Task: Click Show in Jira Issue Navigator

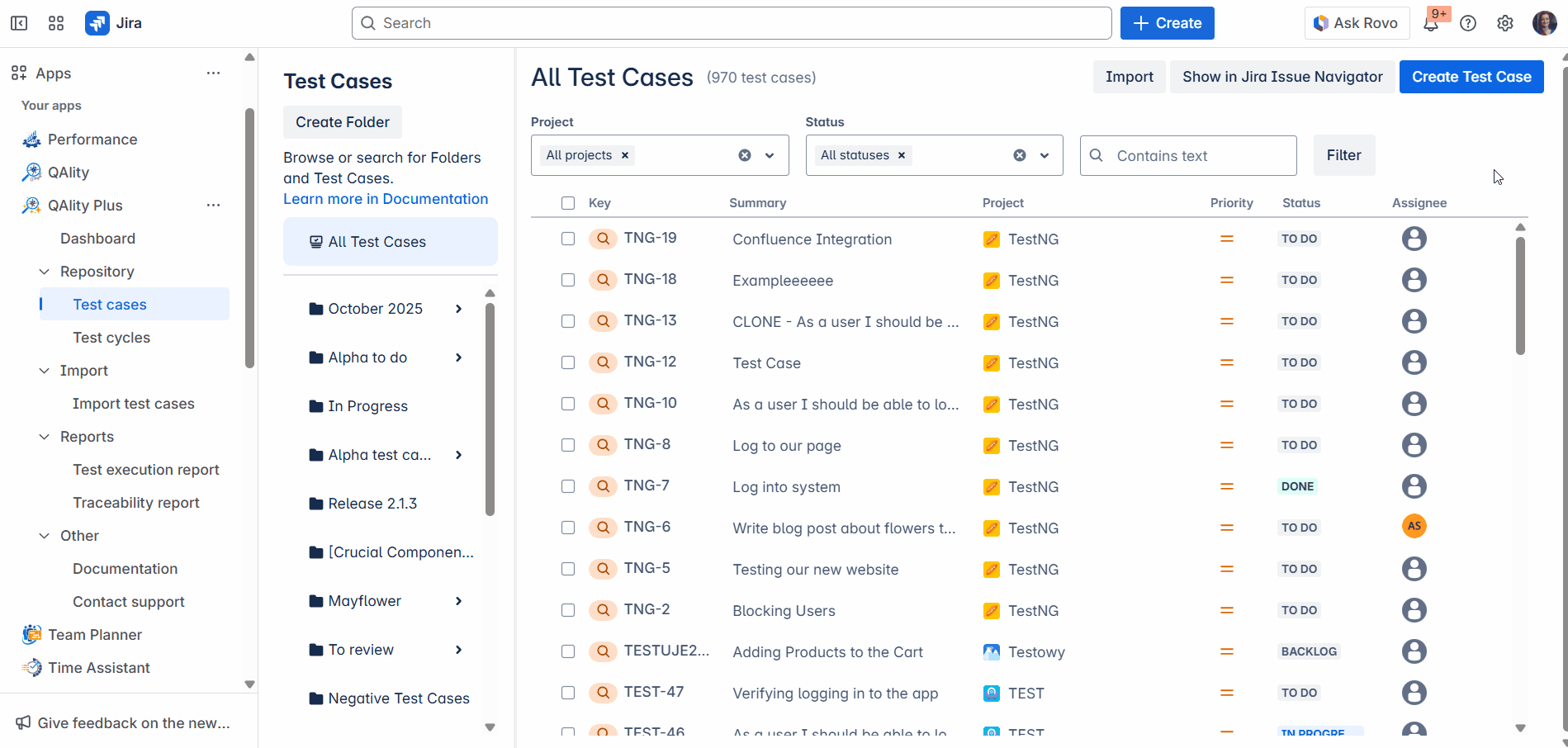Action: pyautogui.click(x=1282, y=77)
